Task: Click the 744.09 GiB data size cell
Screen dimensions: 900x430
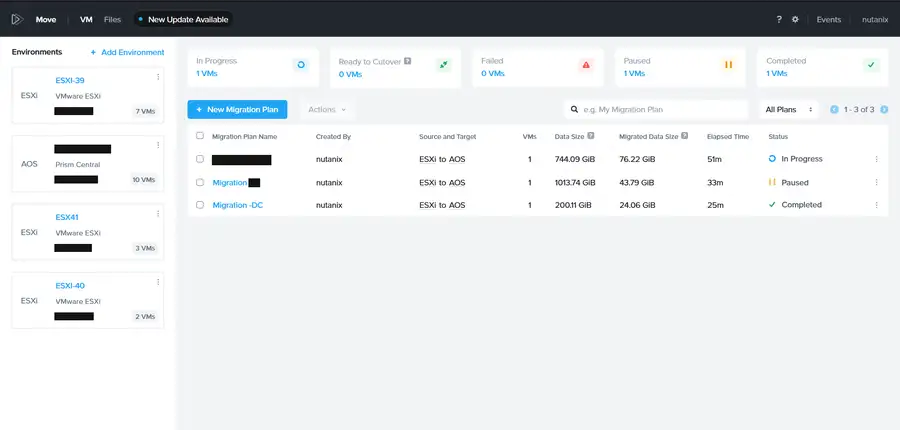Action: tap(575, 159)
